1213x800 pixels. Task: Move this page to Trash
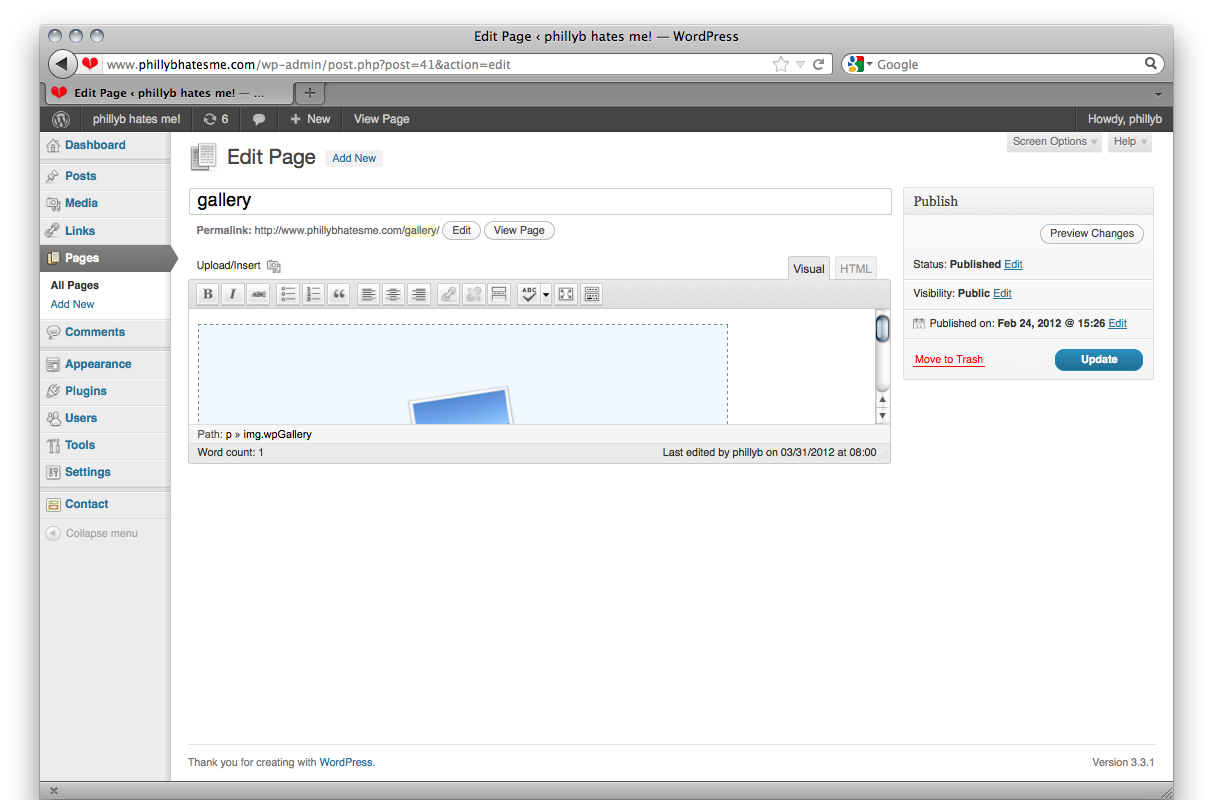(x=948, y=359)
